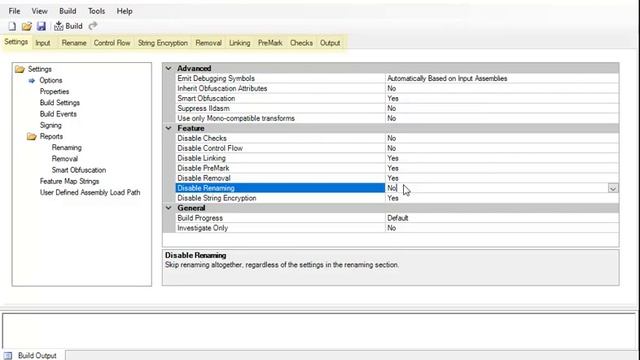Select Build Events tree item
This screenshot has width=640, height=360.
pos(58,114)
